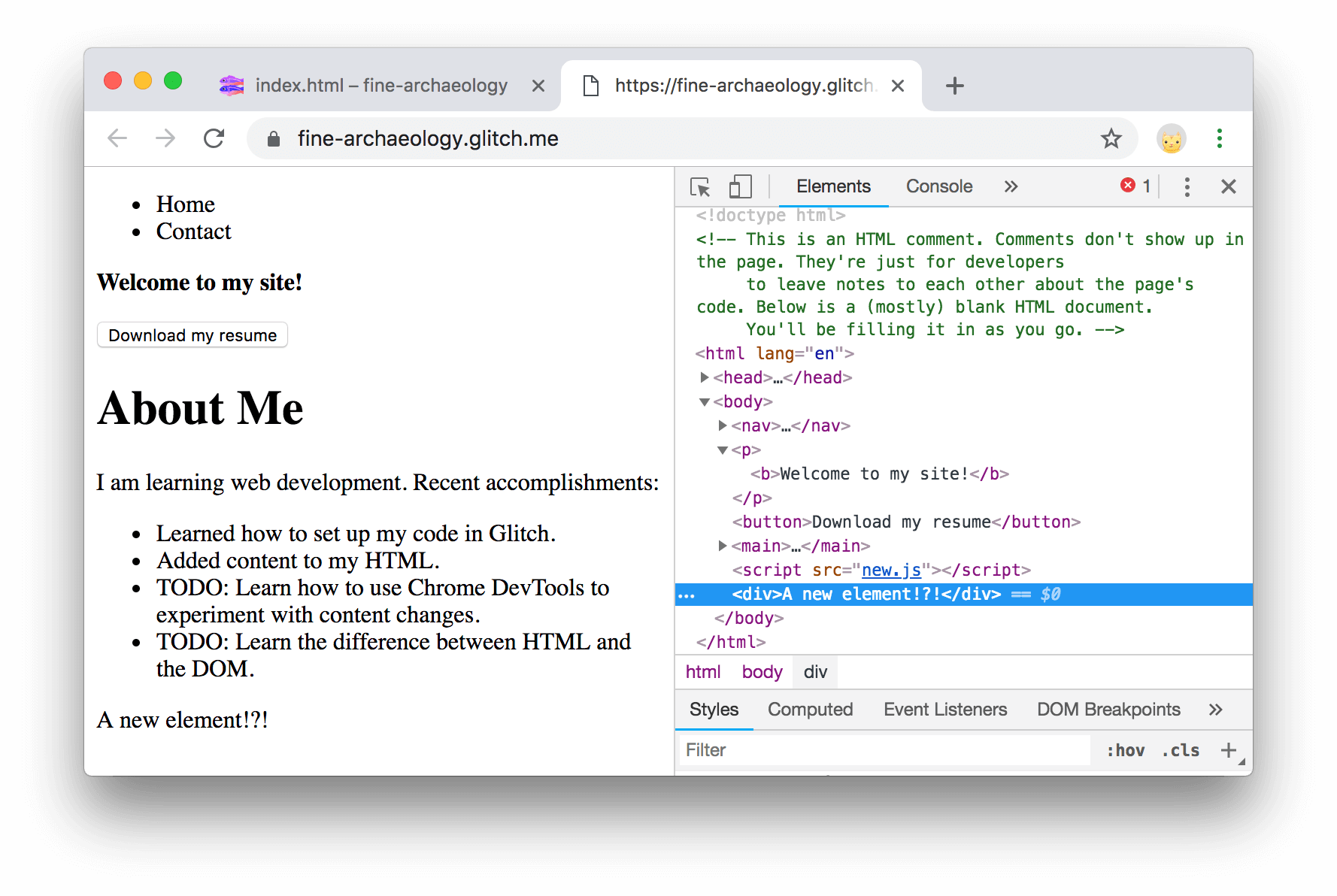Toggle the .cls class editor
This screenshot has width=1337, height=896.
[1180, 750]
